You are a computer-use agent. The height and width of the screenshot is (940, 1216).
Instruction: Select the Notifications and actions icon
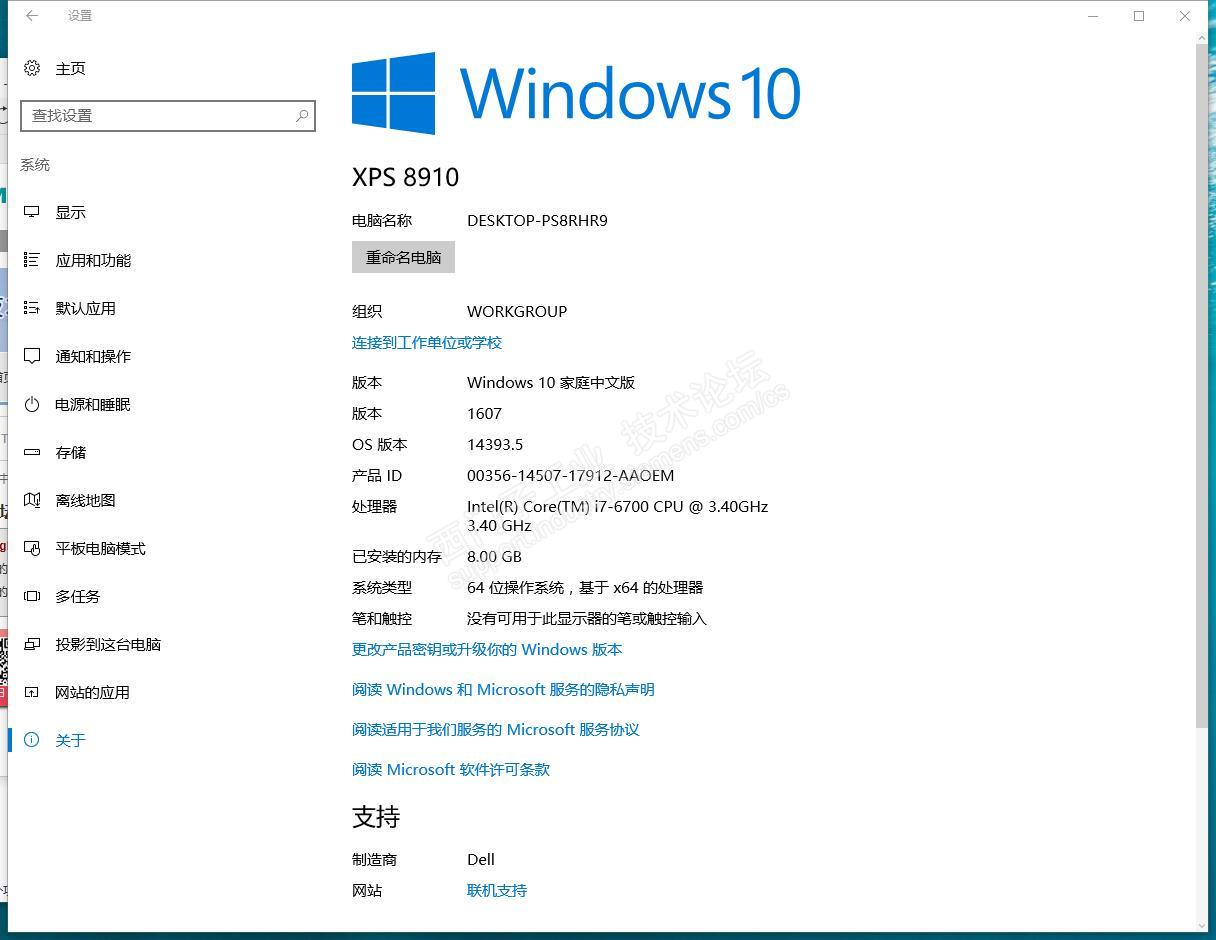pos(32,356)
